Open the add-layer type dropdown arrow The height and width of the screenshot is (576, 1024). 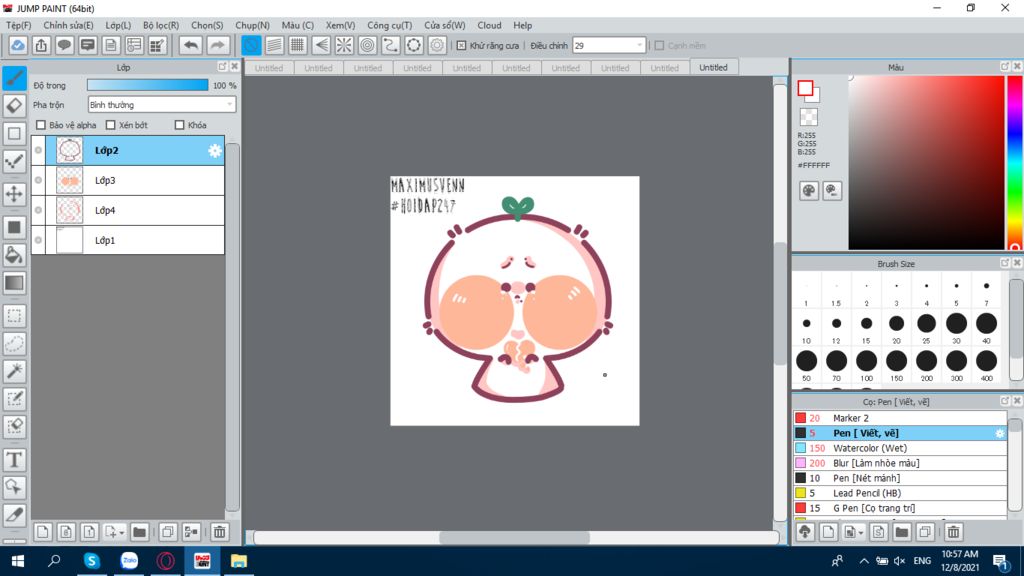click(121, 533)
